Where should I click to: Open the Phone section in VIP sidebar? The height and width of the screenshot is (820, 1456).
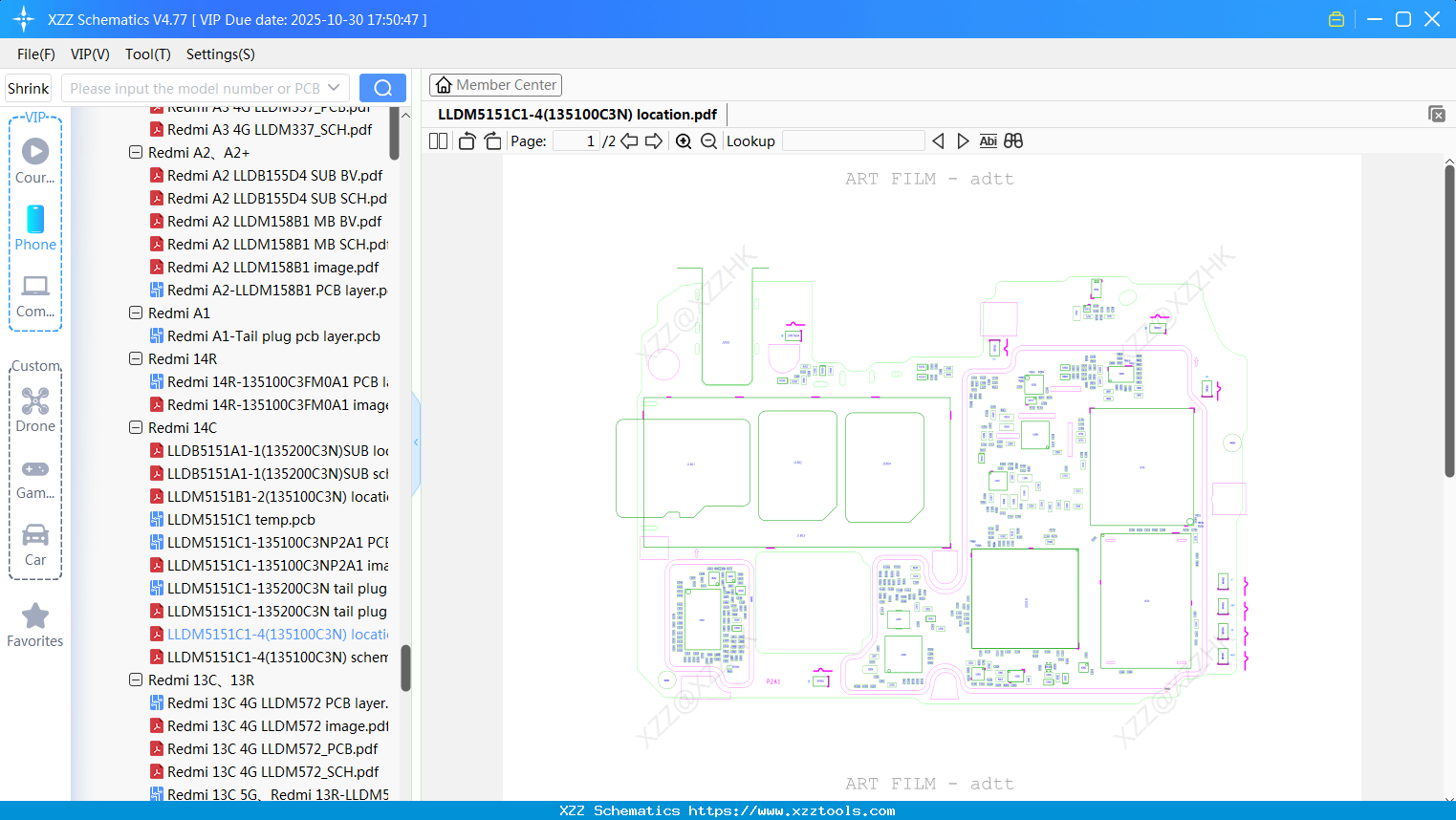point(35,229)
